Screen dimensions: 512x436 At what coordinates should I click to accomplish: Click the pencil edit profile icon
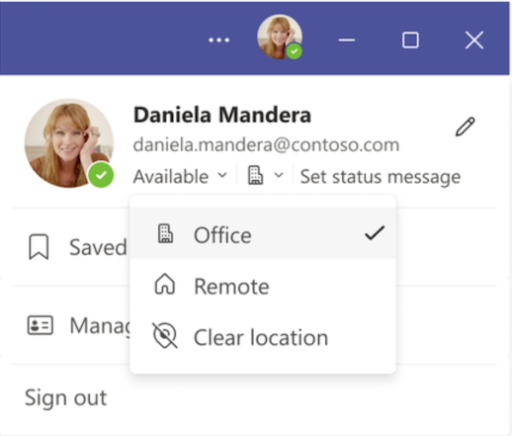tap(465, 127)
